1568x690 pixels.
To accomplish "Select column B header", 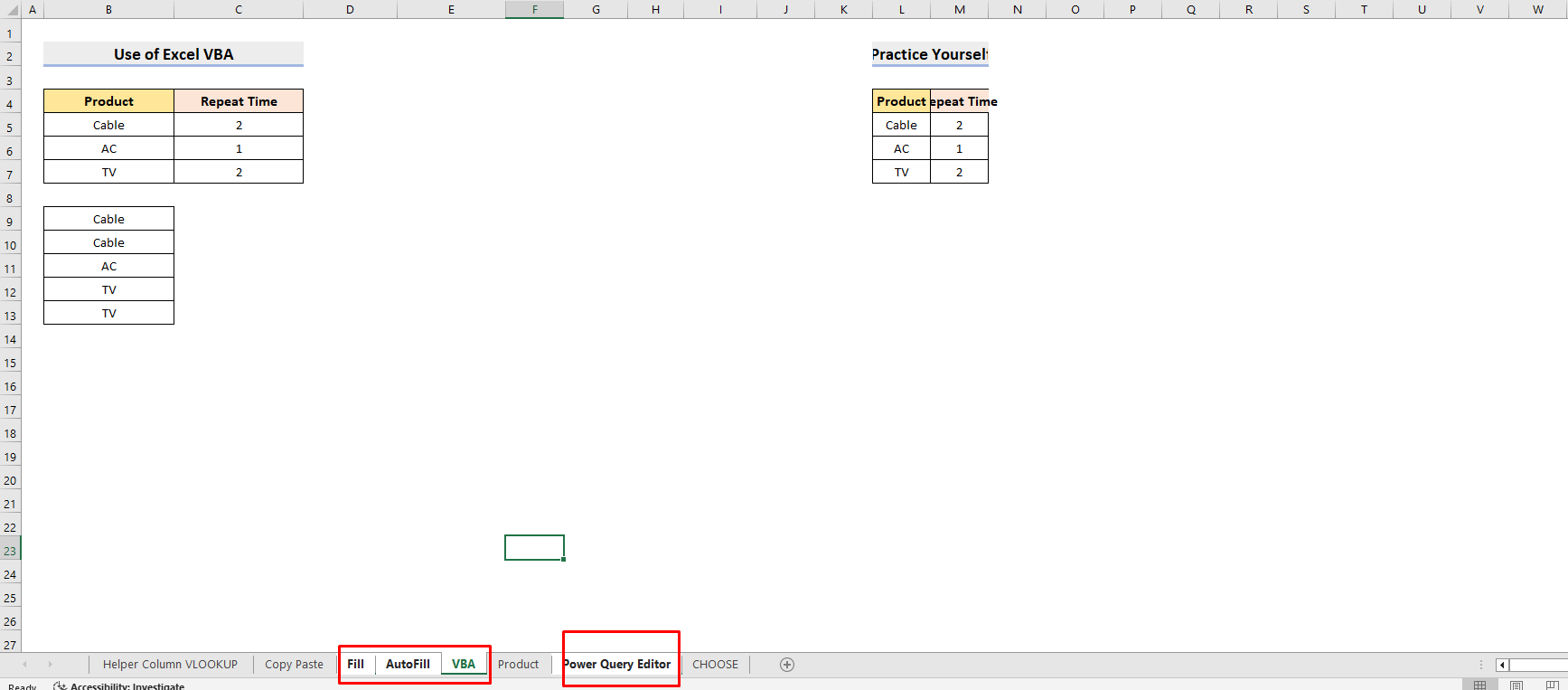I will [108, 10].
